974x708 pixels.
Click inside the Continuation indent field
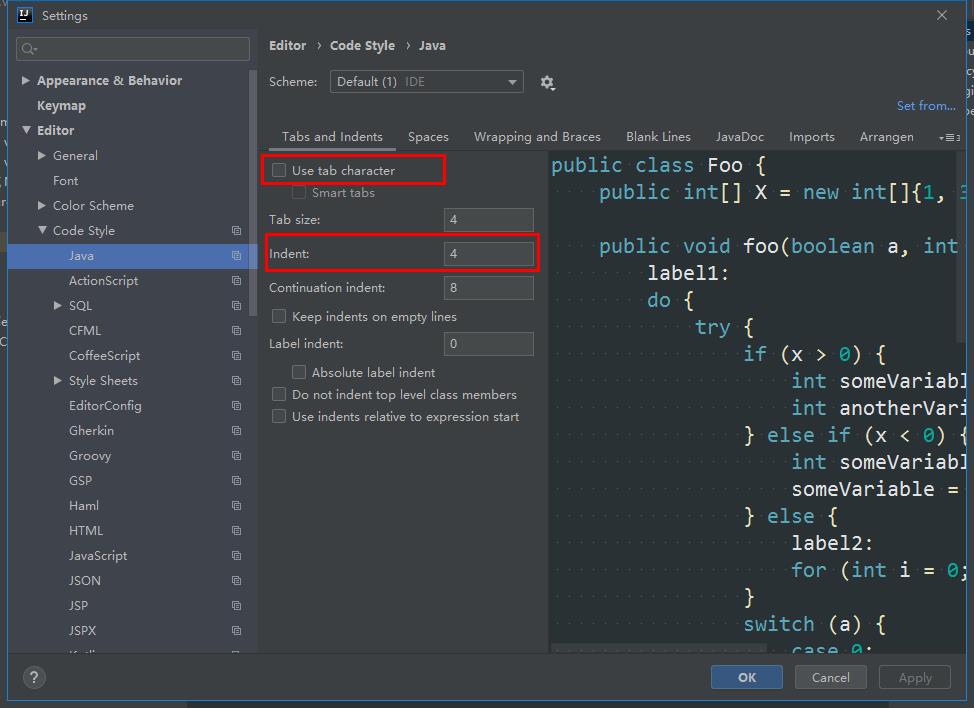click(488, 288)
